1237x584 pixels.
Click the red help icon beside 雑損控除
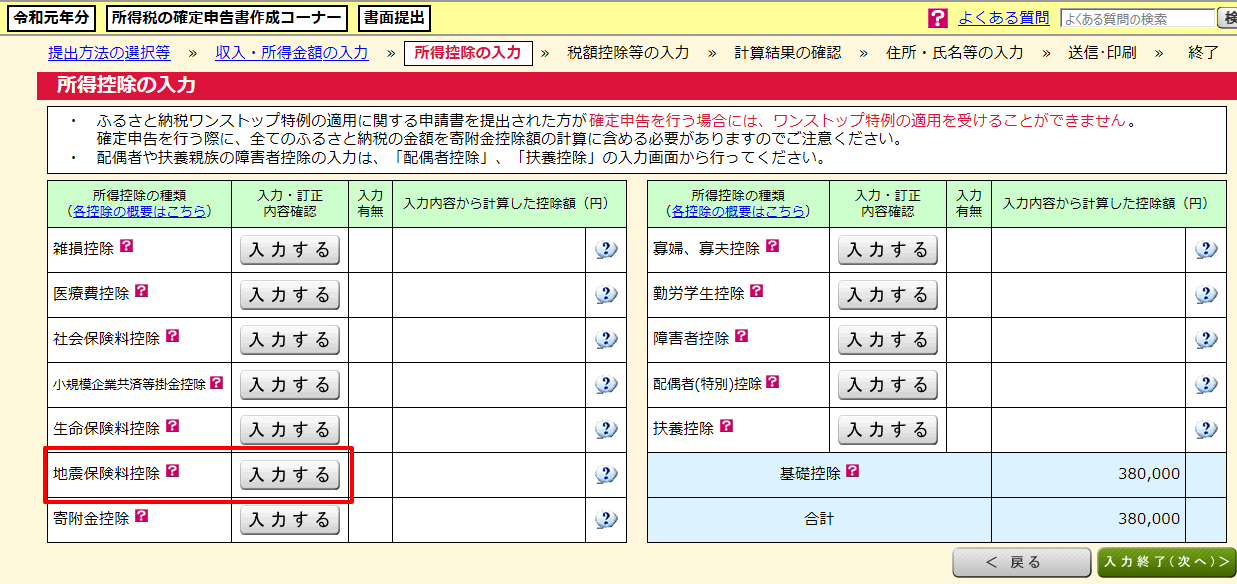pyautogui.click(x=126, y=246)
